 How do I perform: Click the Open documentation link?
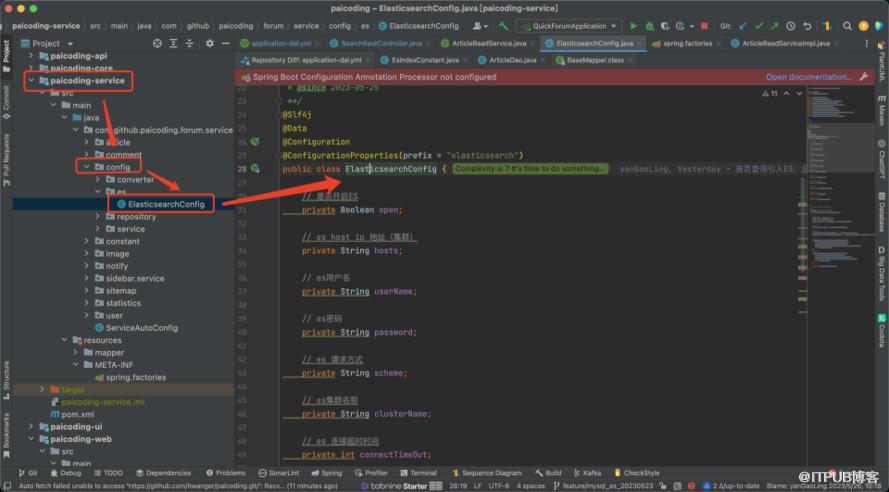click(x=809, y=77)
